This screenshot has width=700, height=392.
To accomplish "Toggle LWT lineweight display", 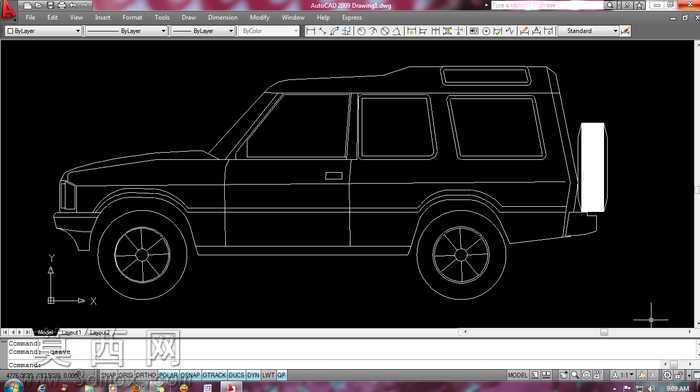I will click(x=268, y=375).
